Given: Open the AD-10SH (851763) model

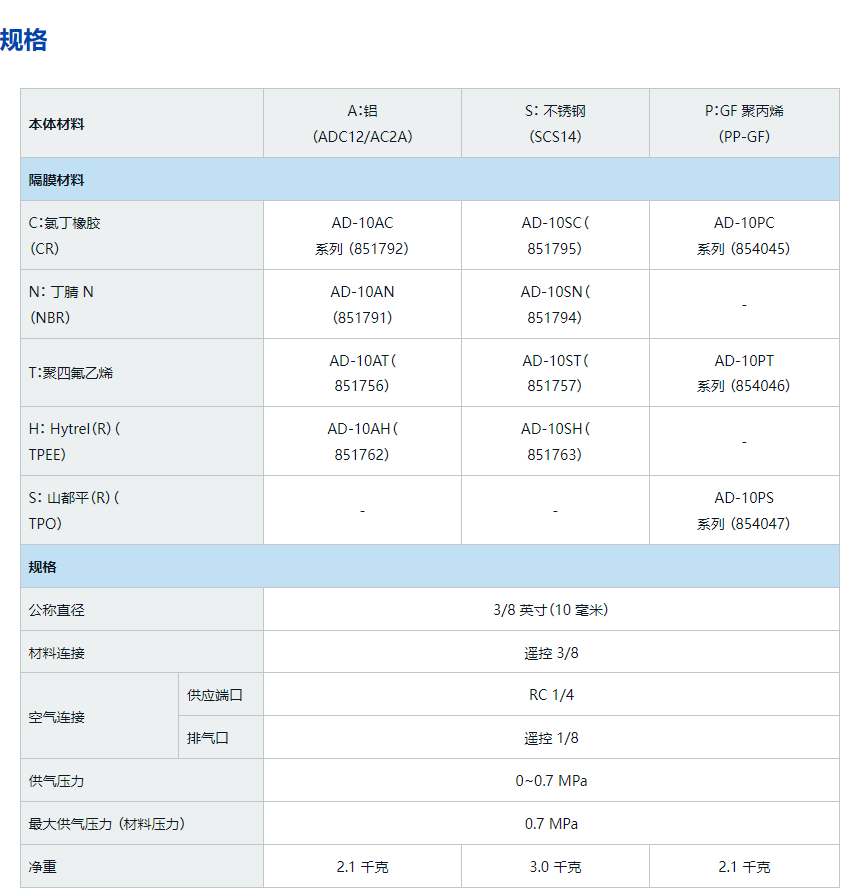Looking at the screenshot, I should click(x=555, y=441).
